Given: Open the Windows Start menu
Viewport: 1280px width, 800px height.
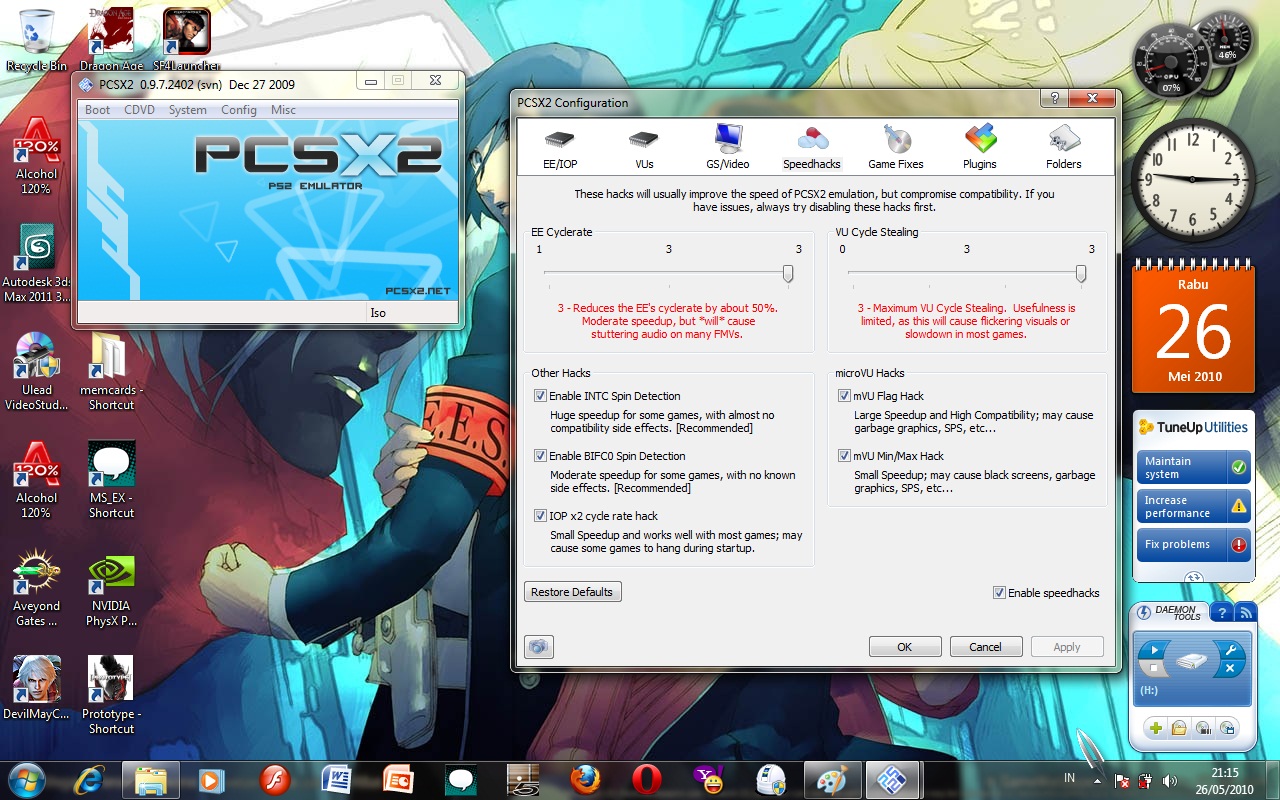Looking at the screenshot, I should (27, 779).
